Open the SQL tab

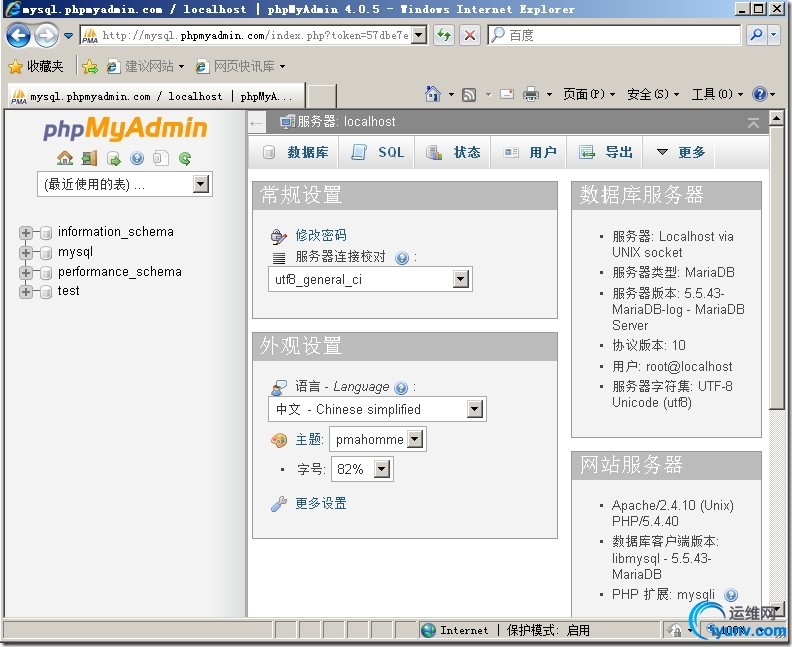tap(377, 152)
